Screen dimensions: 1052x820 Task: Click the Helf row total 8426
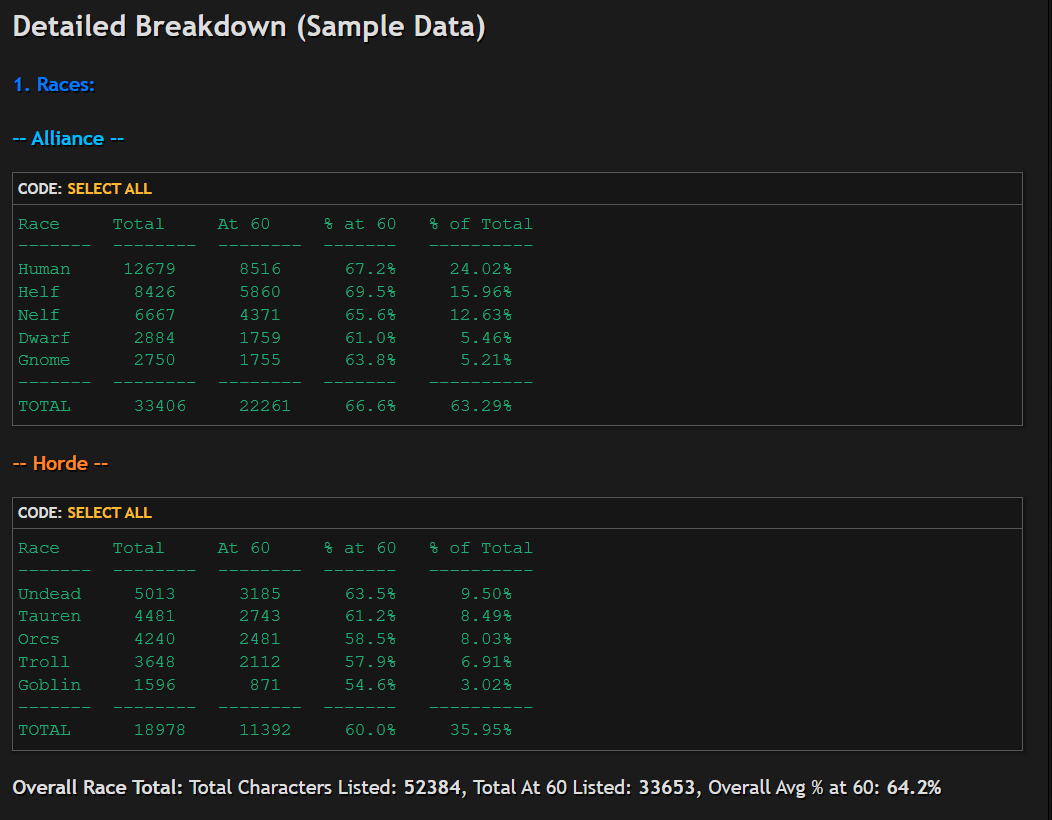coord(154,292)
